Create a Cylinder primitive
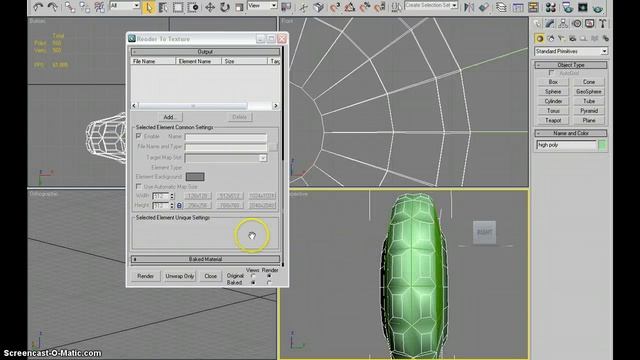This screenshot has width=640, height=360. click(x=553, y=101)
